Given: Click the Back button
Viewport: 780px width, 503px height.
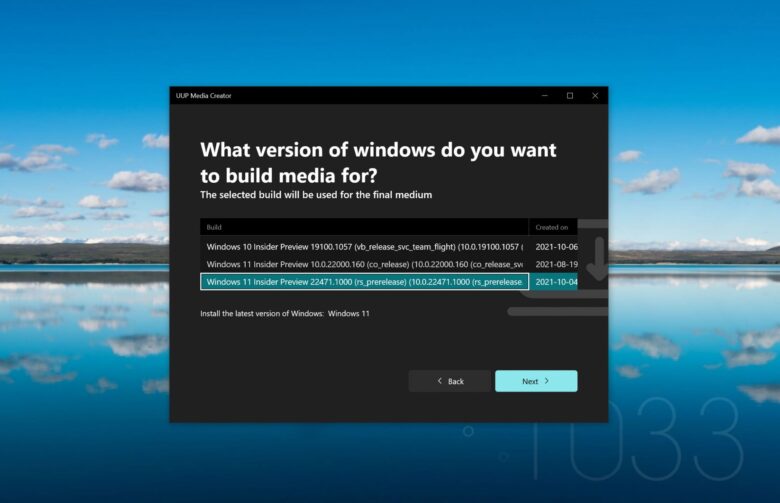Looking at the screenshot, I should (x=450, y=381).
